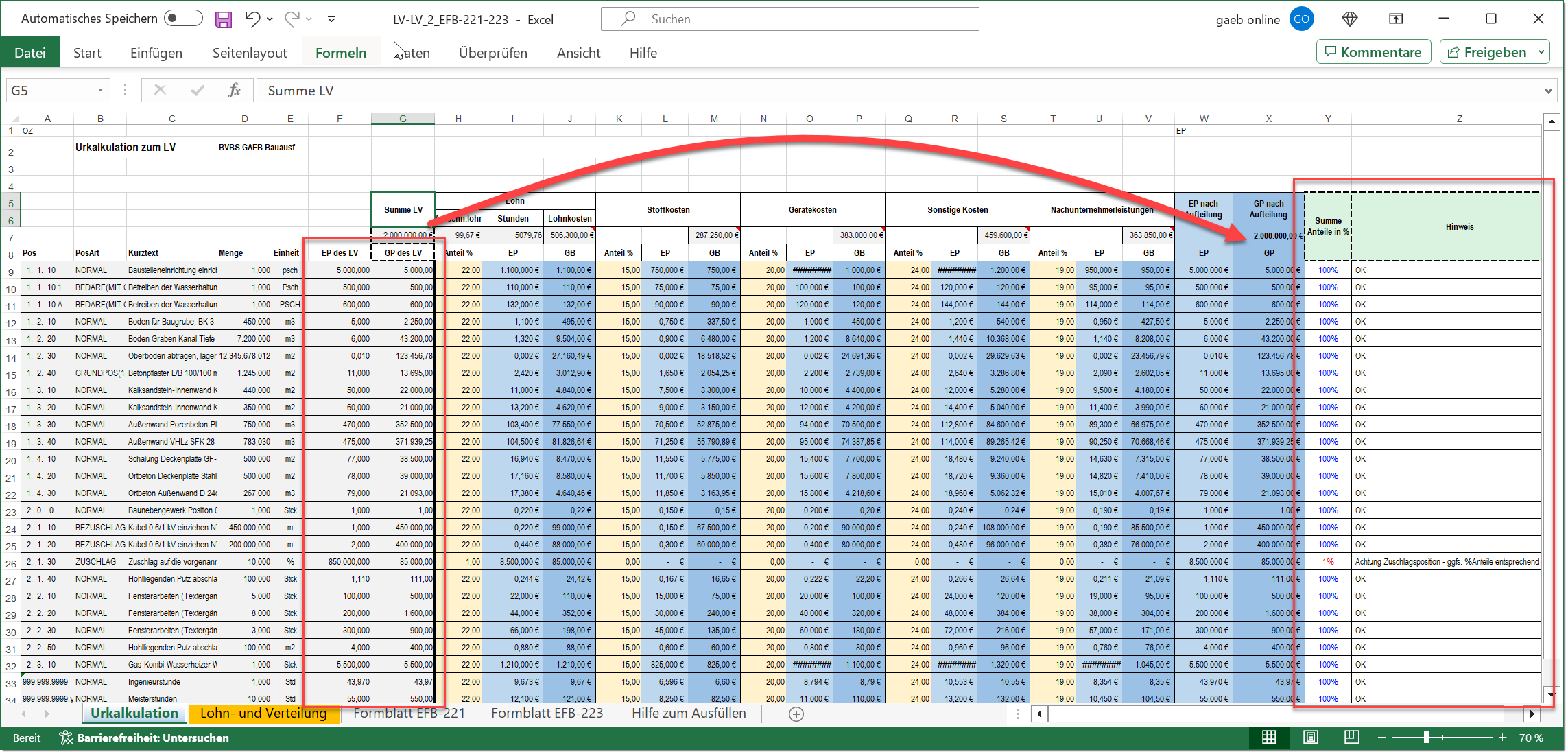1568x754 pixels.
Task: Adjust the zoom slider handle
Action: (1426, 738)
